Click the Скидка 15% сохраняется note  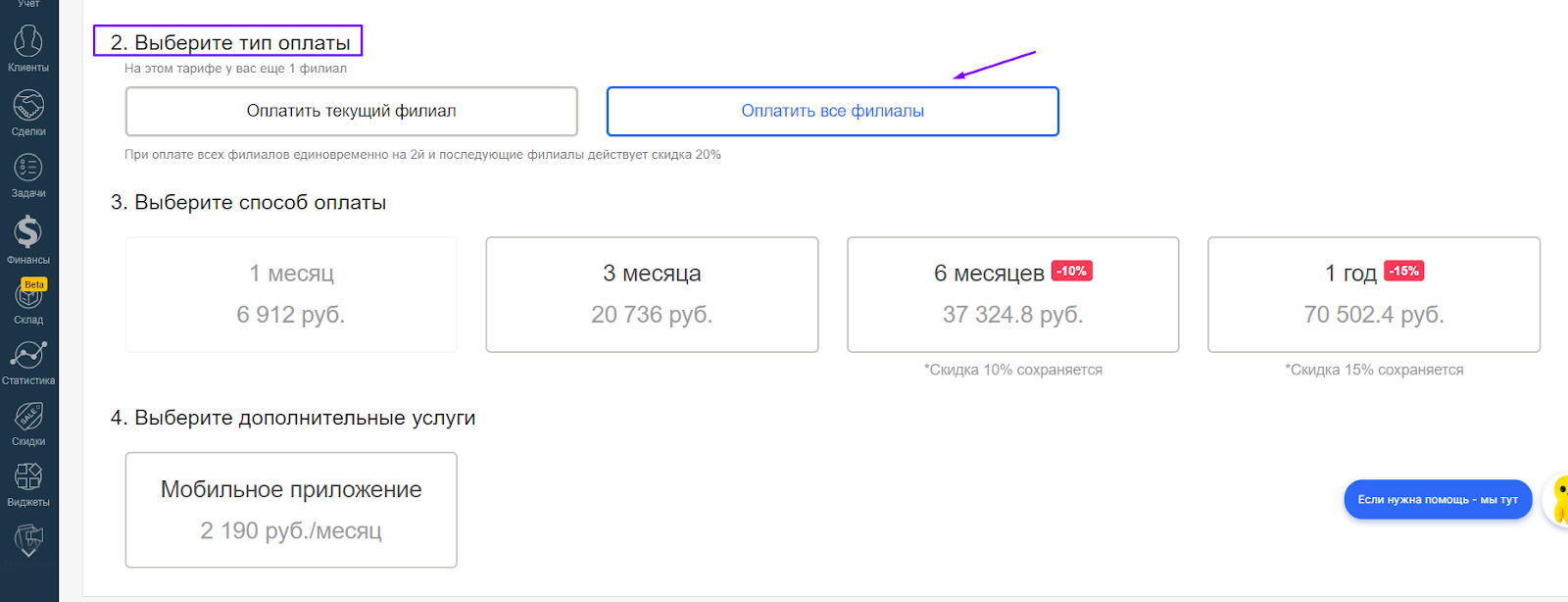pyautogui.click(x=1374, y=370)
